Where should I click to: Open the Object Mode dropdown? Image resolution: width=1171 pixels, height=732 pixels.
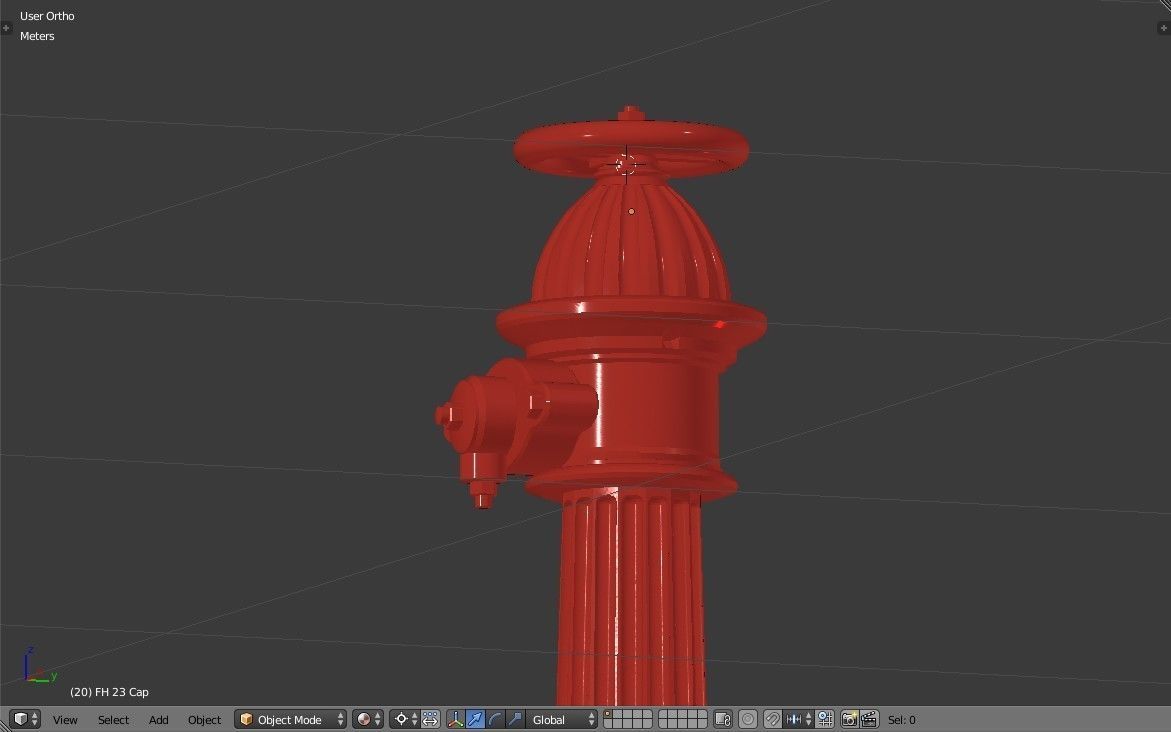tap(290, 719)
